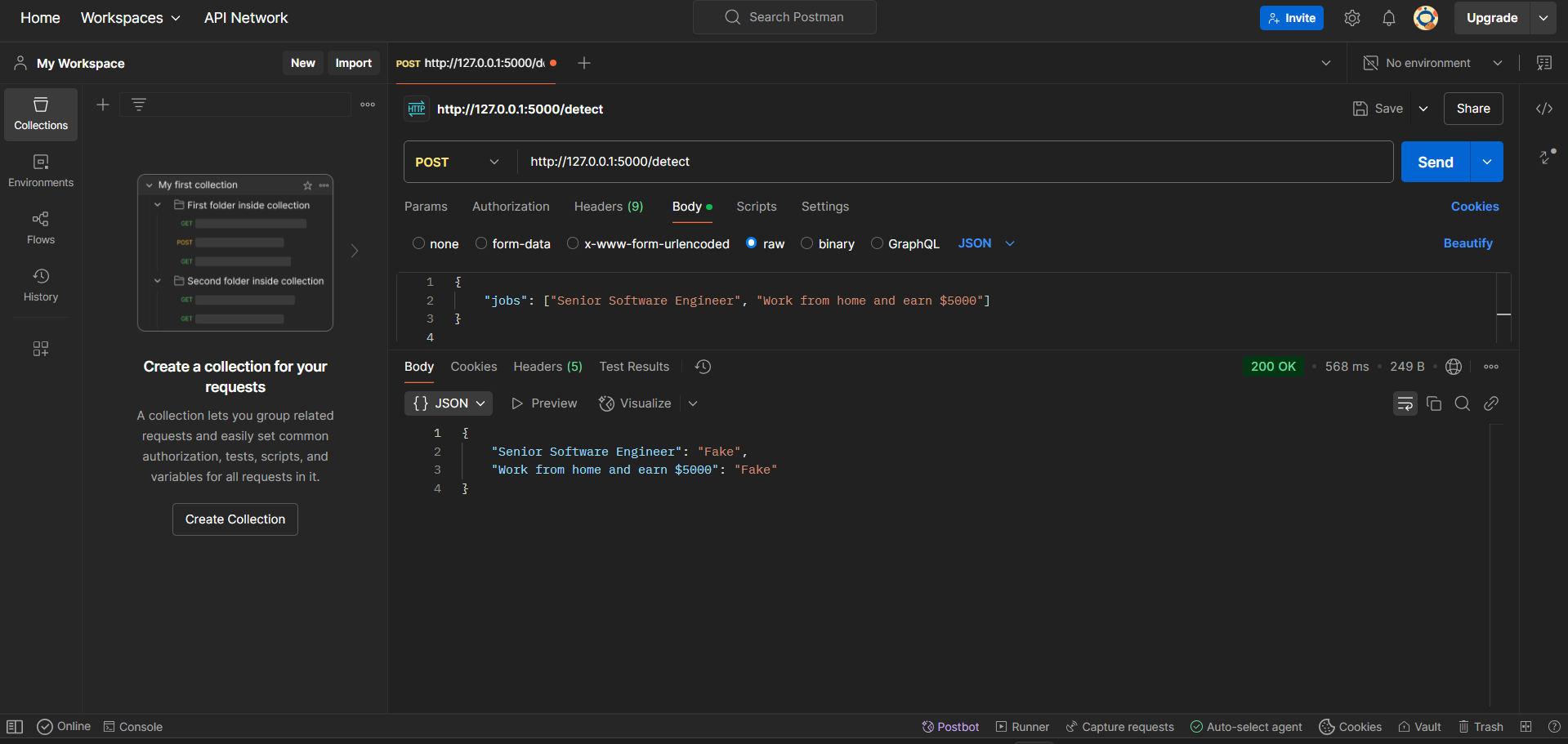Click the plus icon to create a new collection
The width and height of the screenshot is (1568, 744).
[x=103, y=105]
